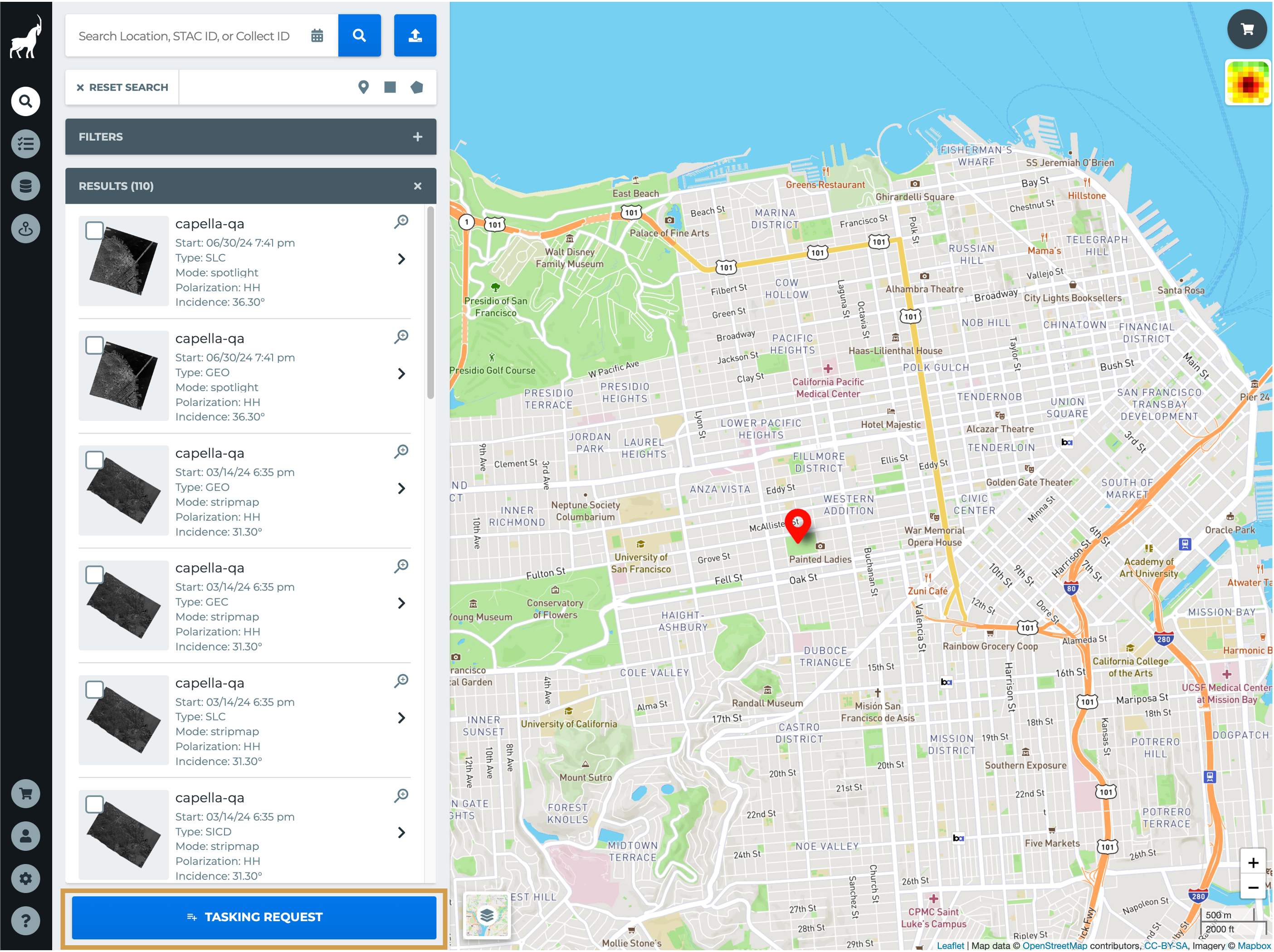Zoom to GEC stripmap result footprint
Image resolution: width=1274 pixels, height=952 pixels.
(401, 565)
